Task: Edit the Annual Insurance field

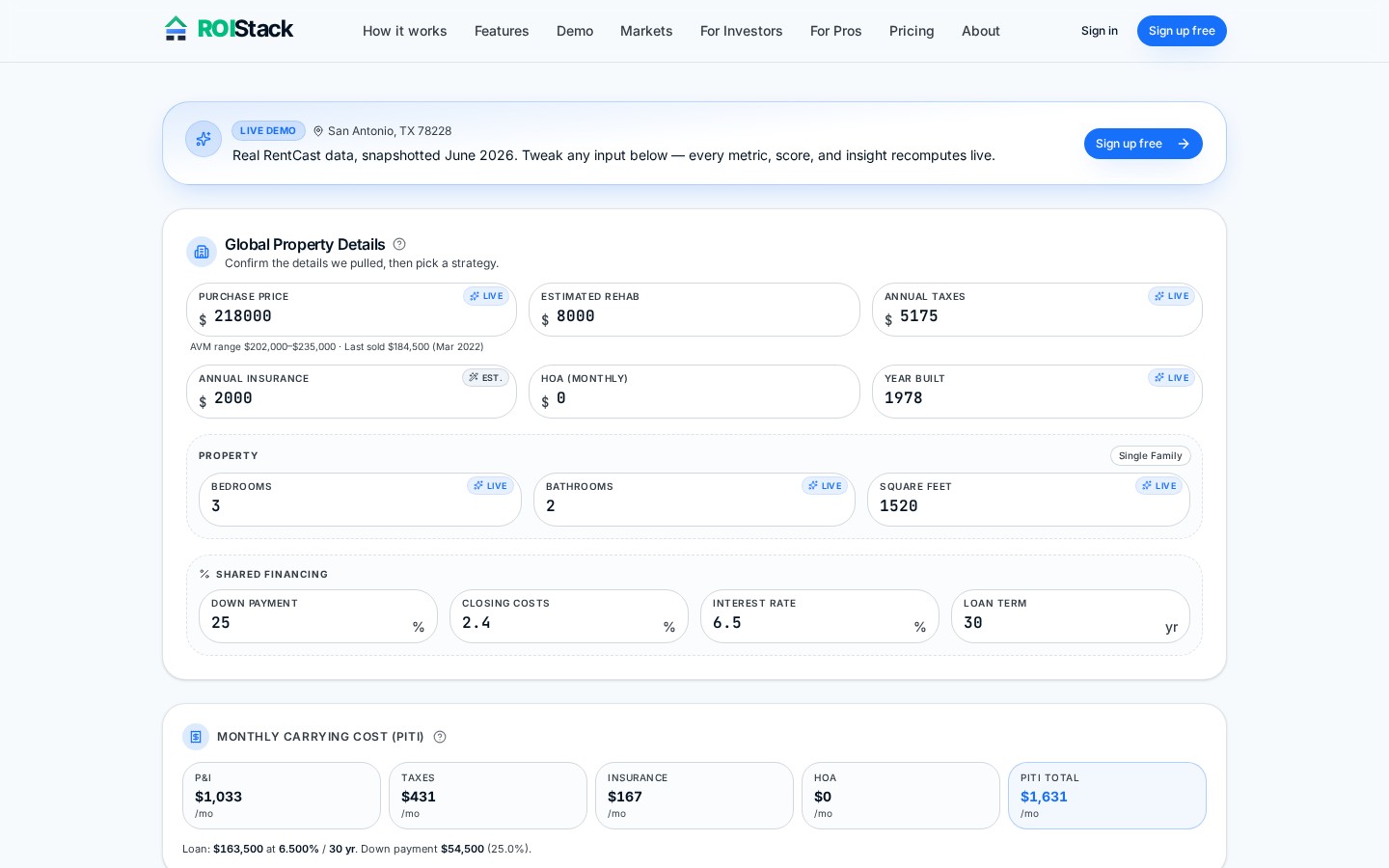Action: point(351,392)
